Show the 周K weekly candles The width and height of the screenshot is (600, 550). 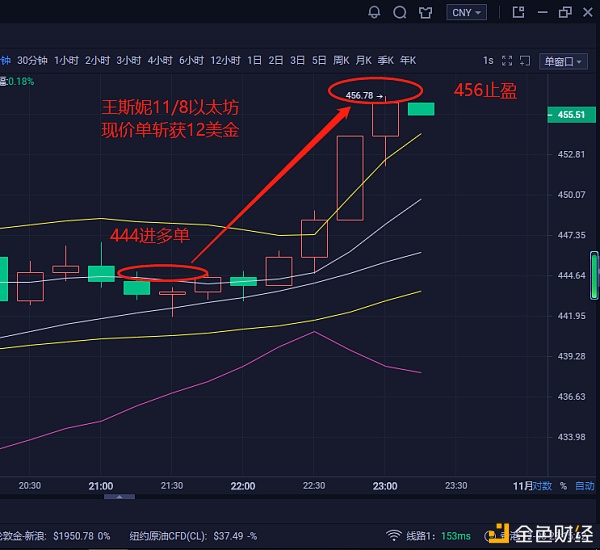click(341, 60)
